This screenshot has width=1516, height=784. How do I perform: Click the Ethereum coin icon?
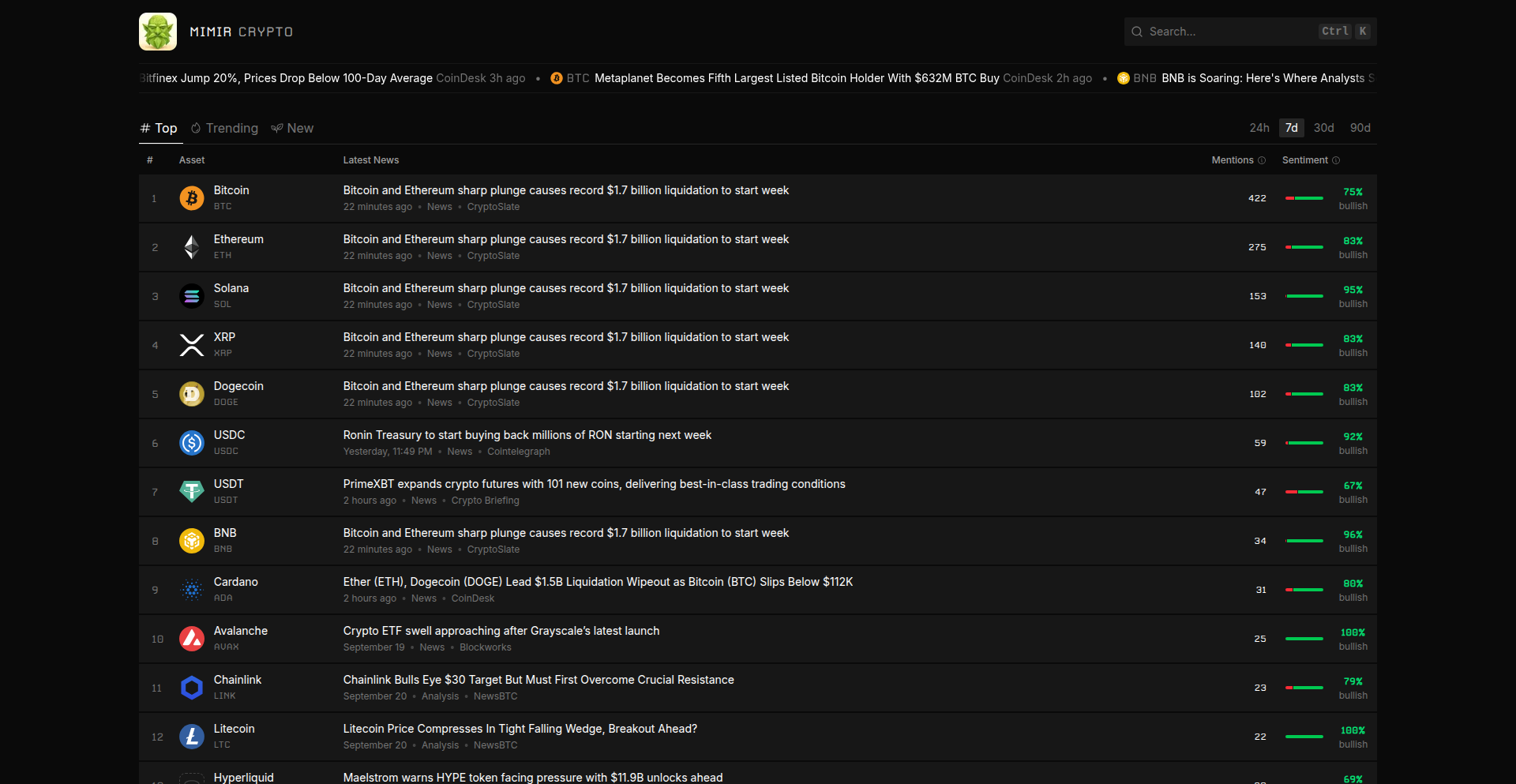pyautogui.click(x=192, y=247)
